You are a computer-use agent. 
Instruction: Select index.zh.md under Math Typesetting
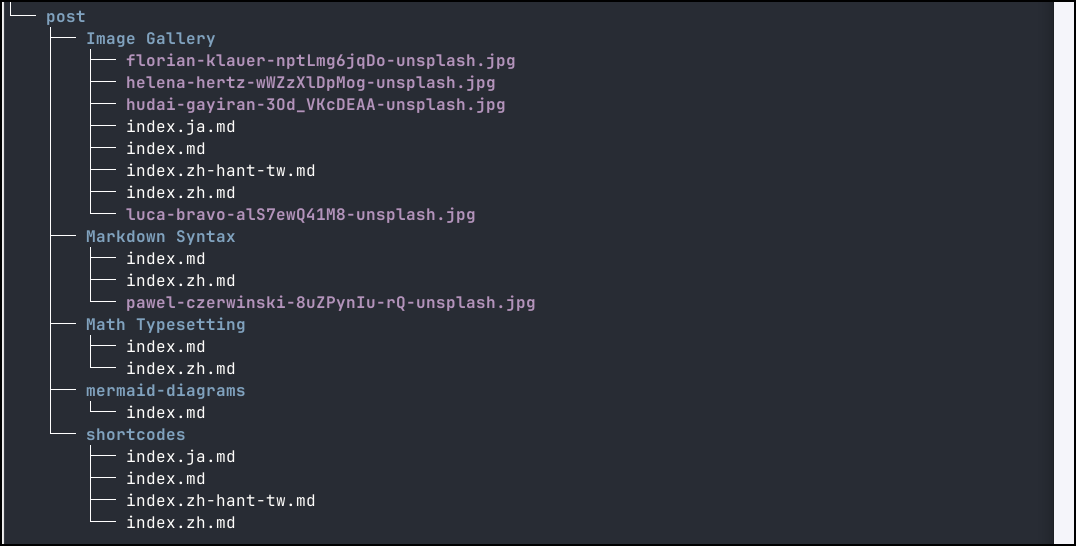(180, 369)
